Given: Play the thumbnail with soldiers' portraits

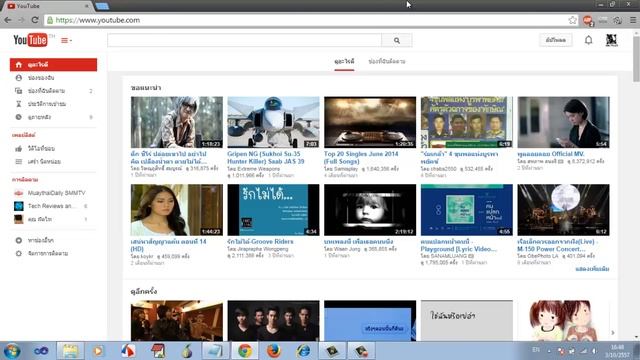Looking at the screenshot, I should (467, 122).
